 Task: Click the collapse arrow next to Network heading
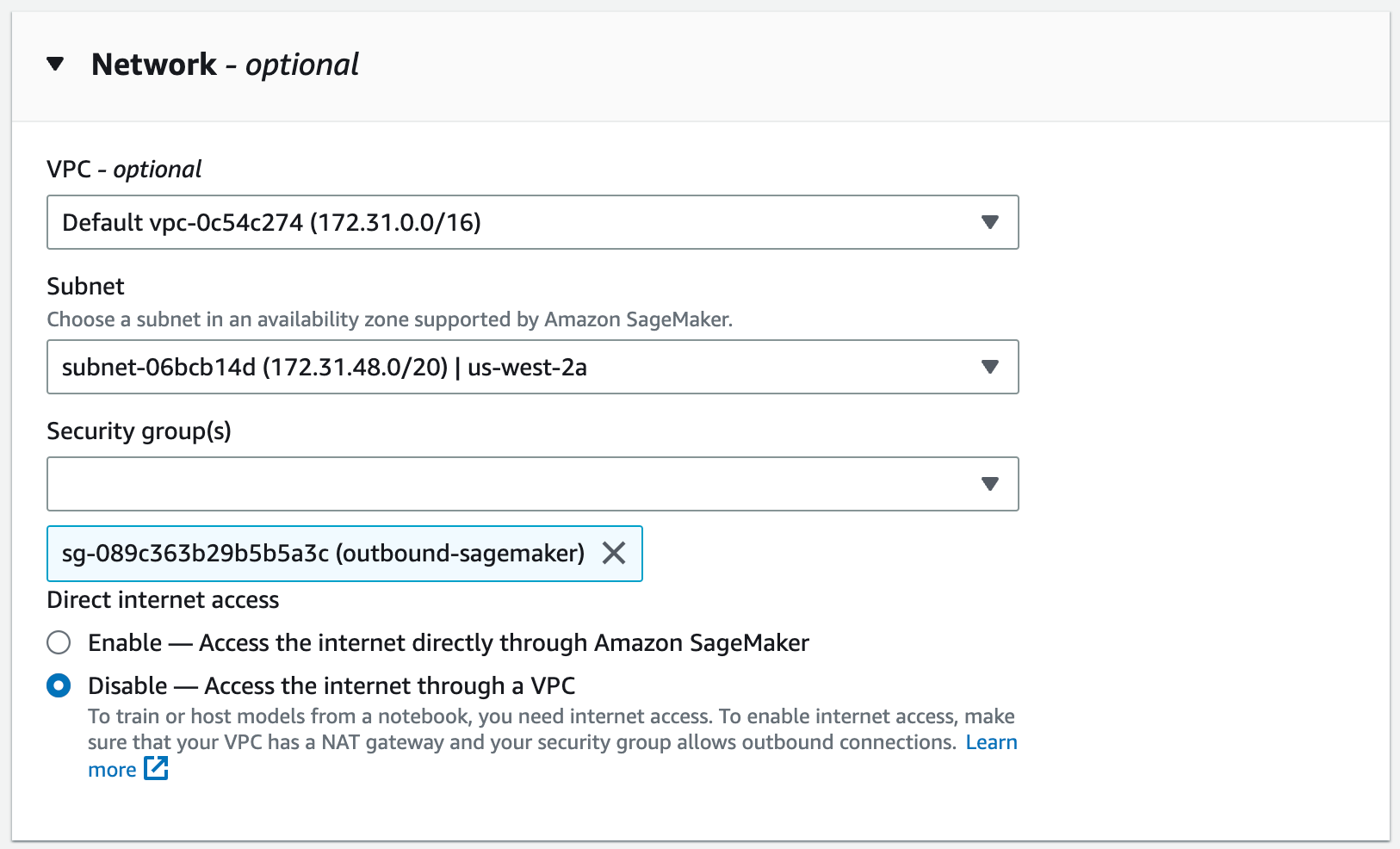point(55,63)
